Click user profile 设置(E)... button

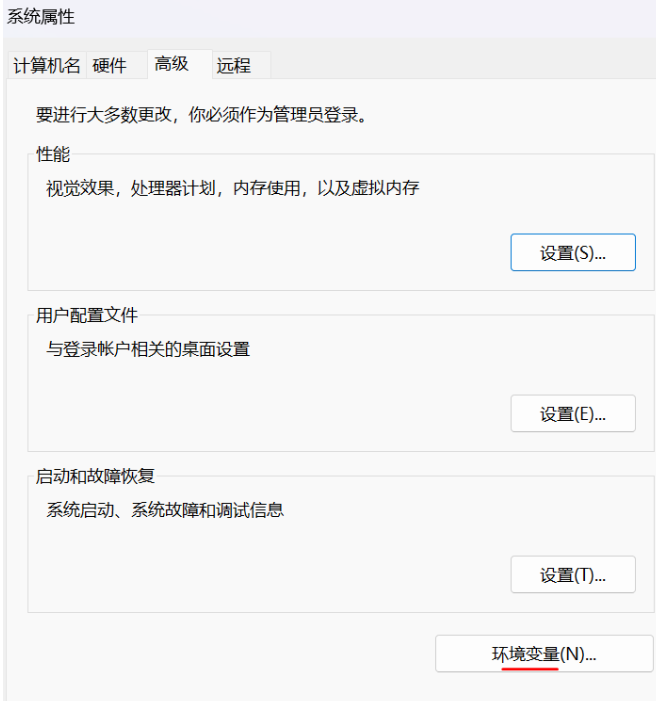(x=573, y=414)
